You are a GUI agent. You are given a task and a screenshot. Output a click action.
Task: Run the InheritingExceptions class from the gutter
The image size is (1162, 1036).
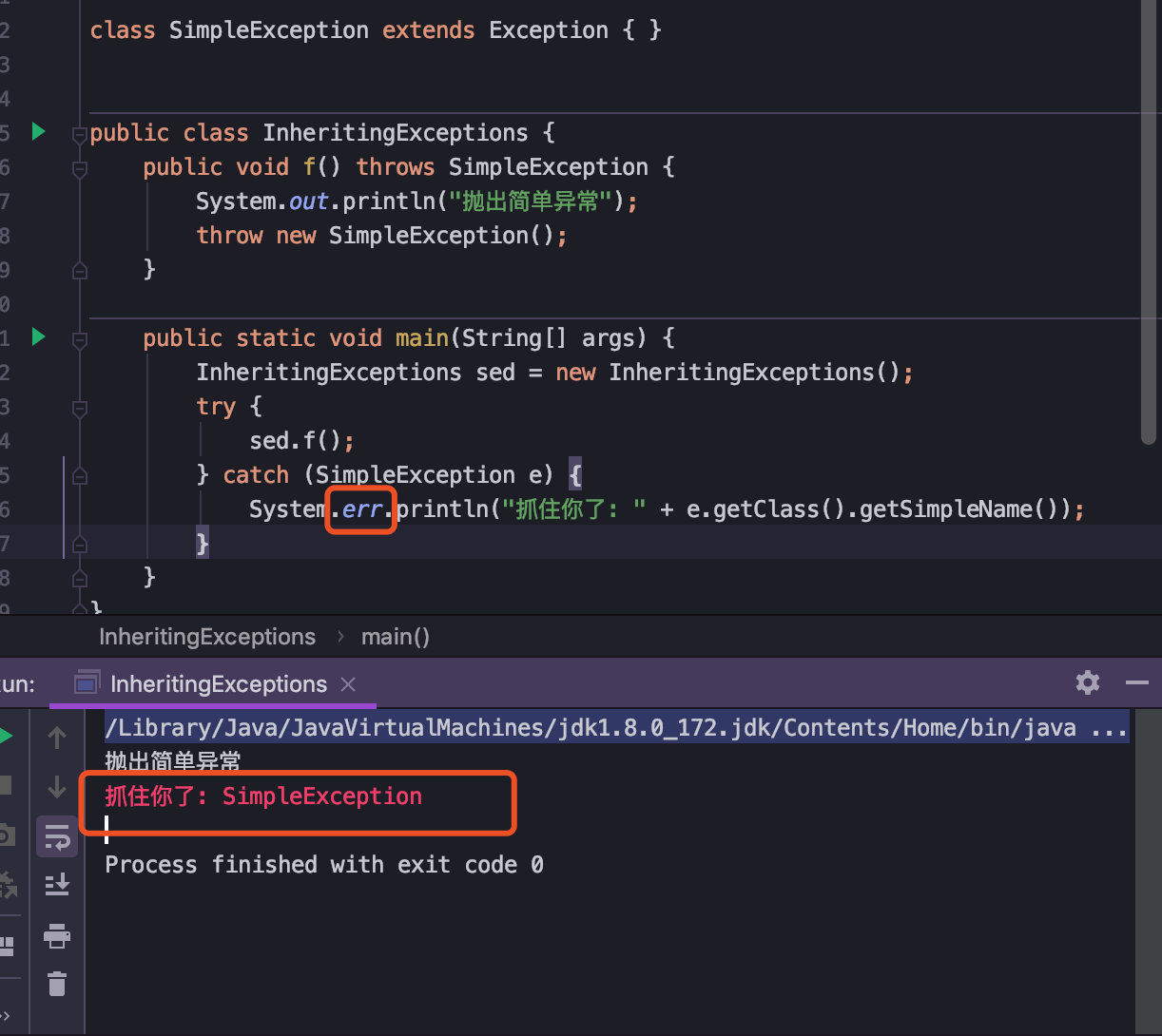click(39, 131)
